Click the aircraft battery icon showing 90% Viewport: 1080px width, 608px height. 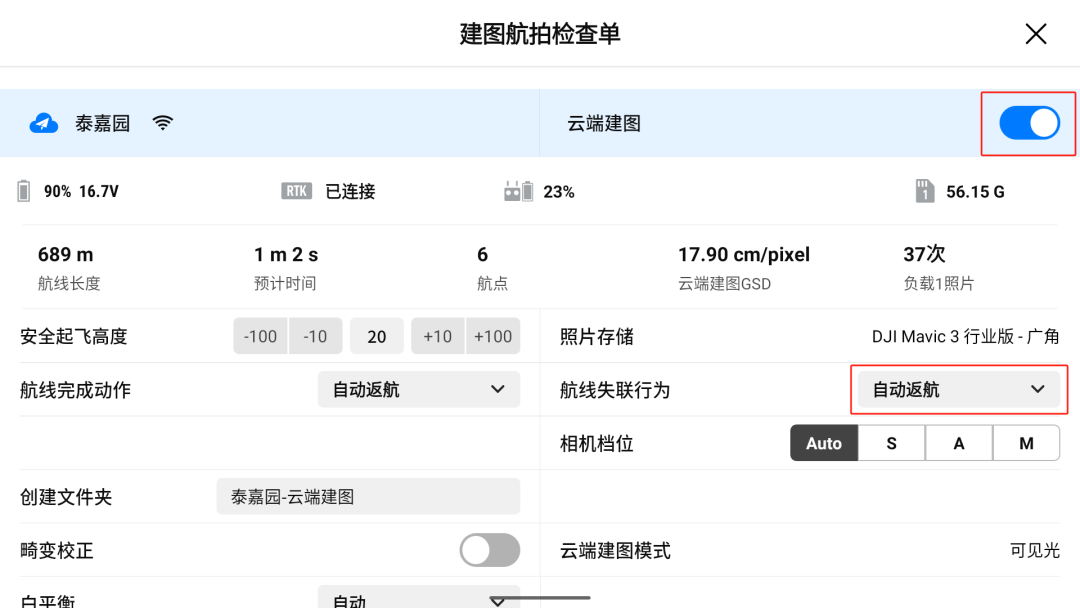coord(23,191)
